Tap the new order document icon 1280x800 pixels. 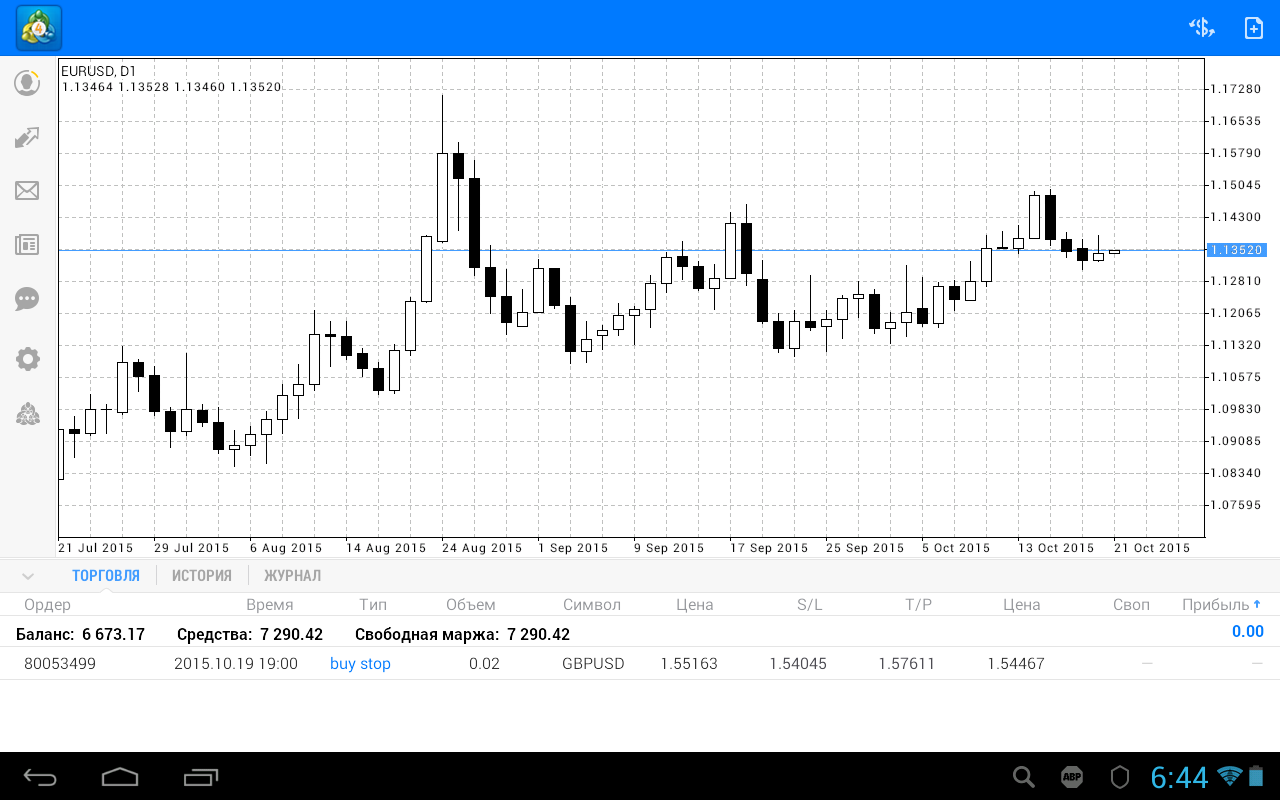[1253, 28]
